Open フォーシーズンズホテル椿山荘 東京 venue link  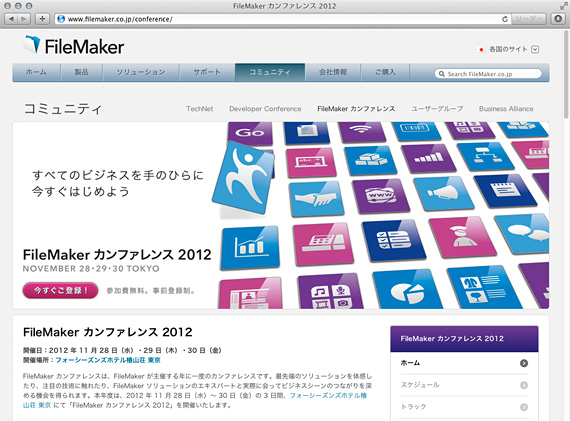point(108,360)
